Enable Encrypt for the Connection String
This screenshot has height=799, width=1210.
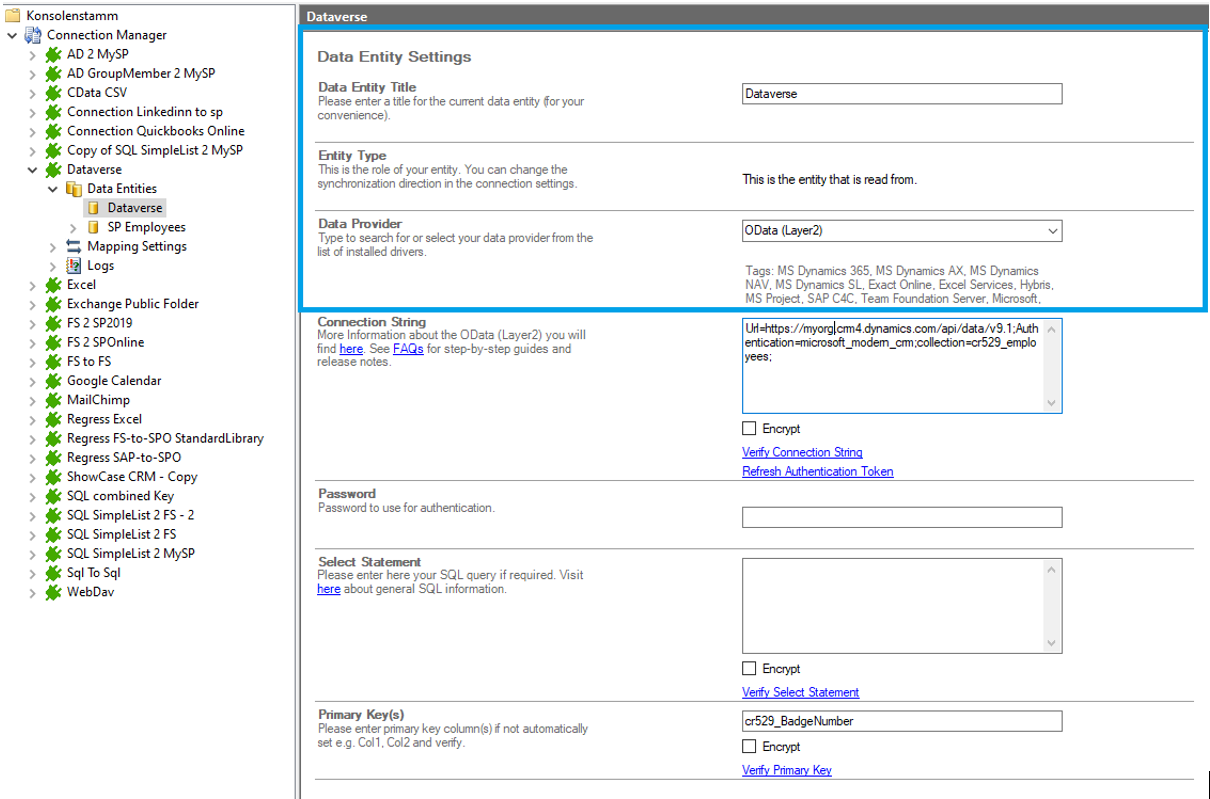749,429
